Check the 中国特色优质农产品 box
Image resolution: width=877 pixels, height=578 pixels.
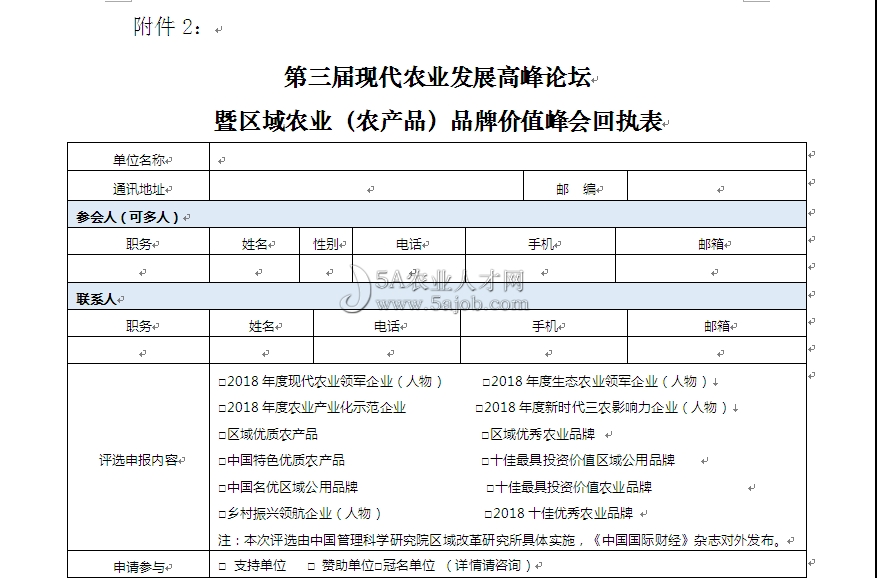coord(223,461)
